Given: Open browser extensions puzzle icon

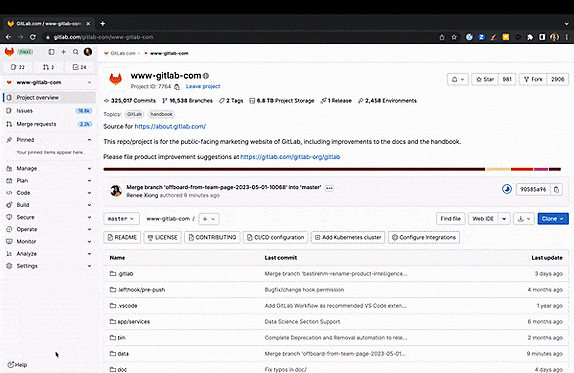Looking at the screenshot, I should tap(530, 37).
